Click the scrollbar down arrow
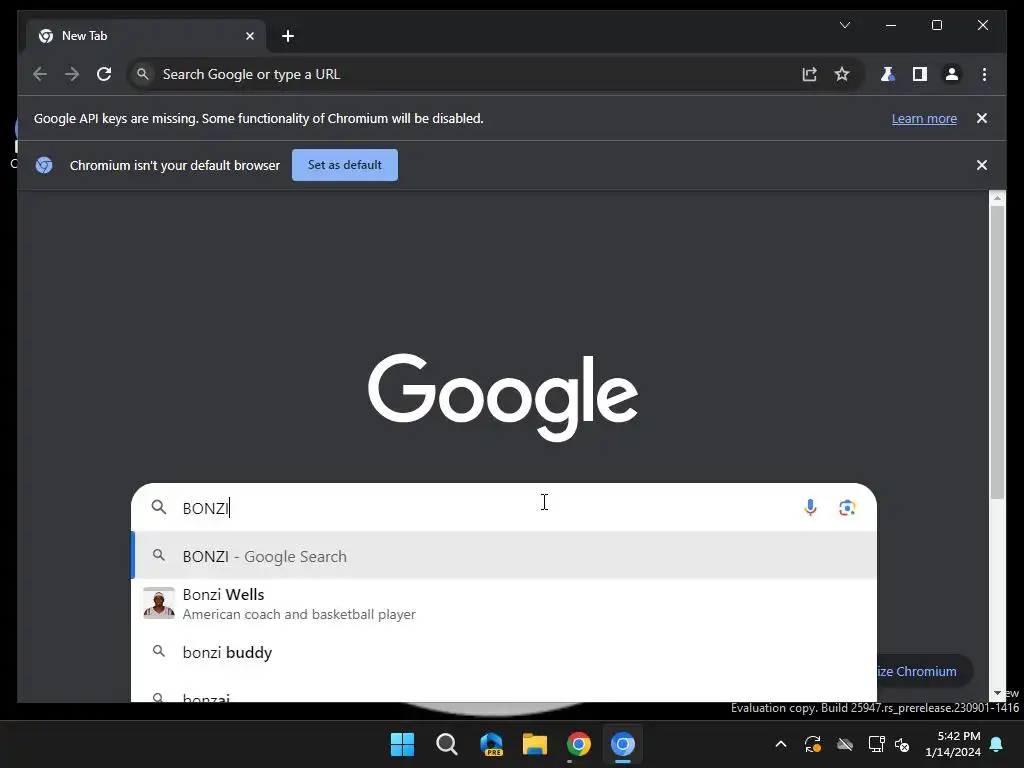 point(997,693)
